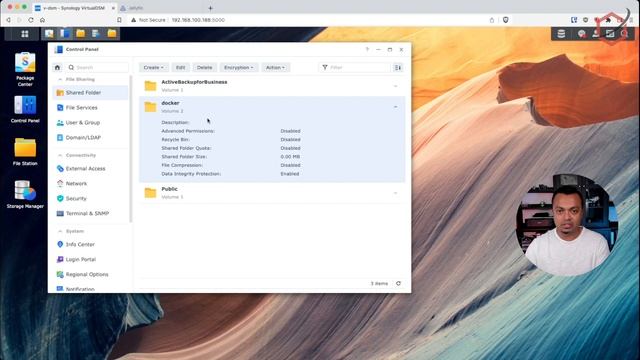This screenshot has width=640, height=360.
Task: Select the ActiveBackupforBusiness folder row
Action: (x=272, y=86)
